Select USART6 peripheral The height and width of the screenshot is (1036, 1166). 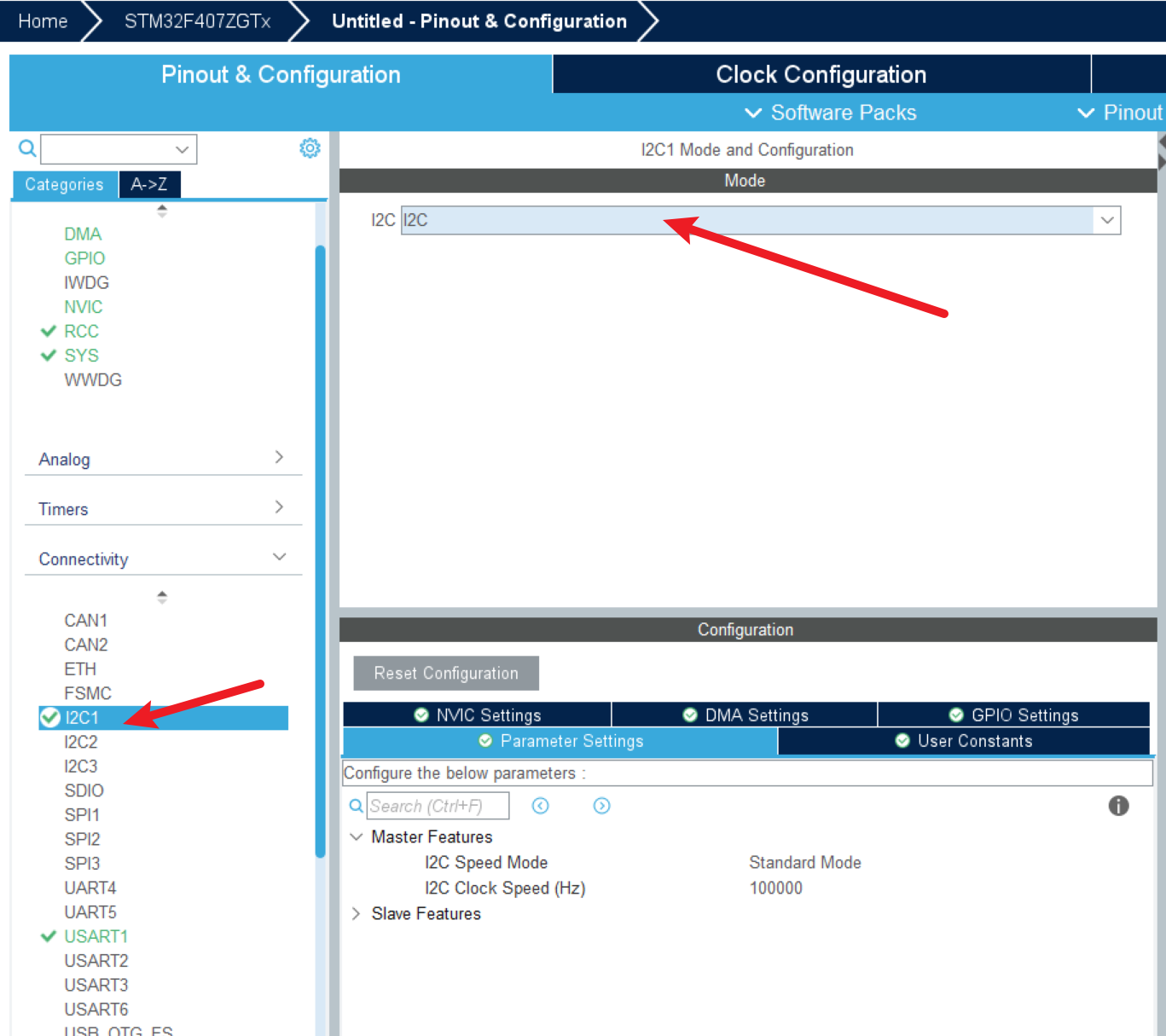pyautogui.click(x=96, y=1009)
